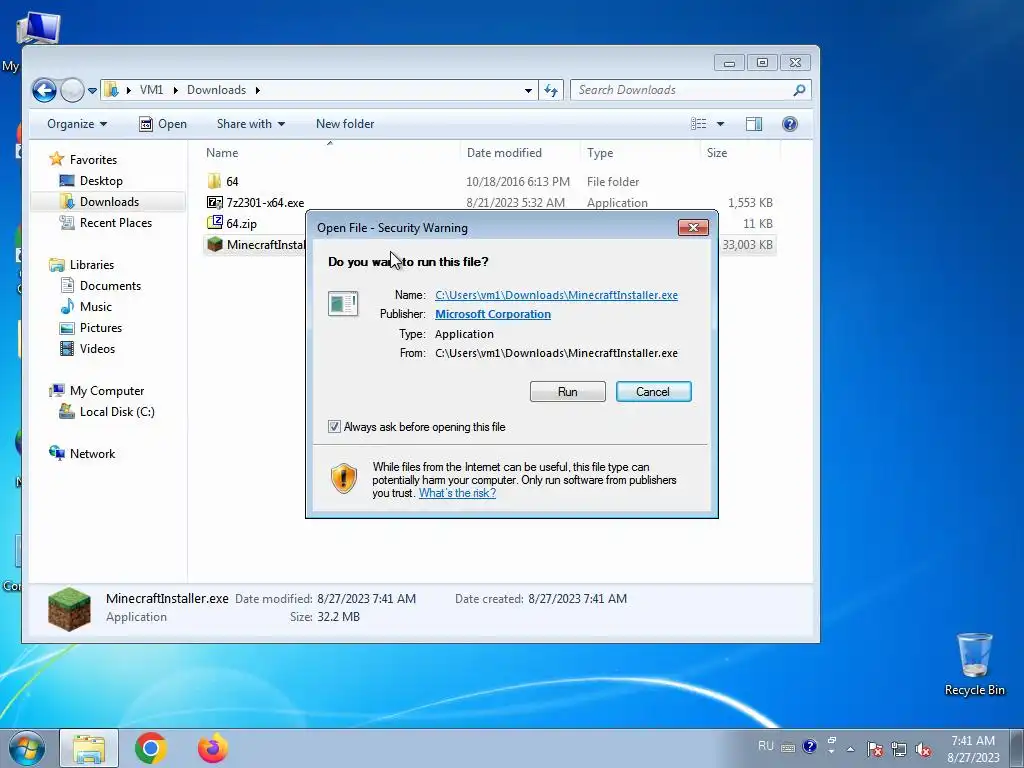The width and height of the screenshot is (1024, 768).
Task: Open the What's the risk? link
Action: [457, 493]
